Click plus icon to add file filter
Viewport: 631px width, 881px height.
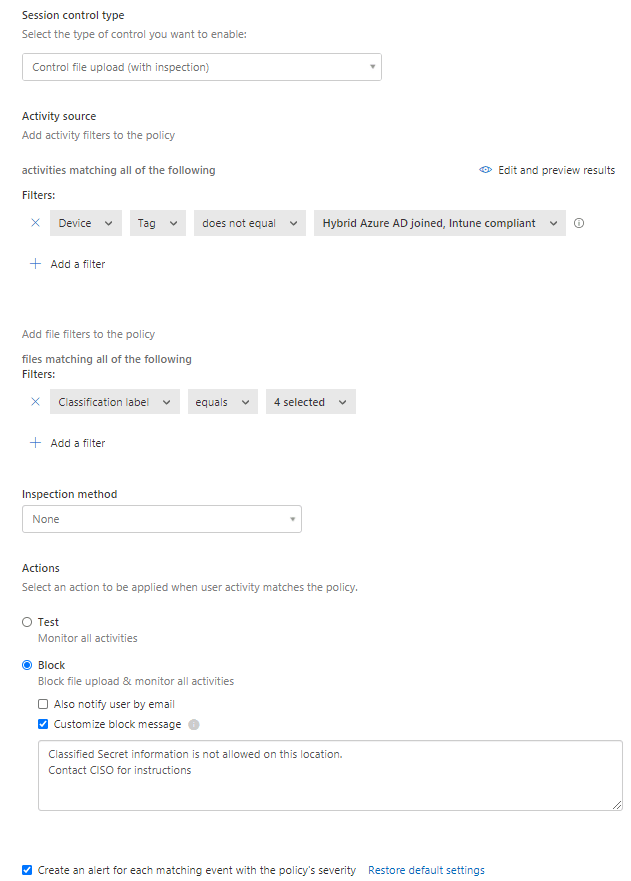pyautogui.click(x=35, y=443)
